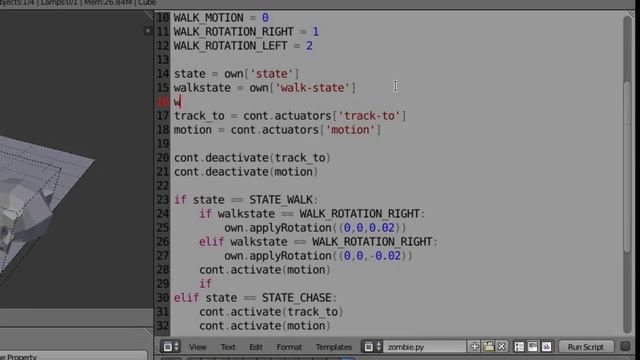
Task: Click 'motion = cont.actuators['motion']' line
Action: pos(278,130)
